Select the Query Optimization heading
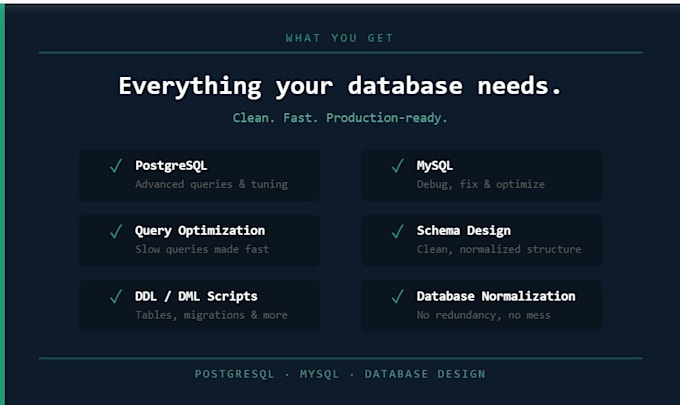This screenshot has height=405, width=680. 200,231
